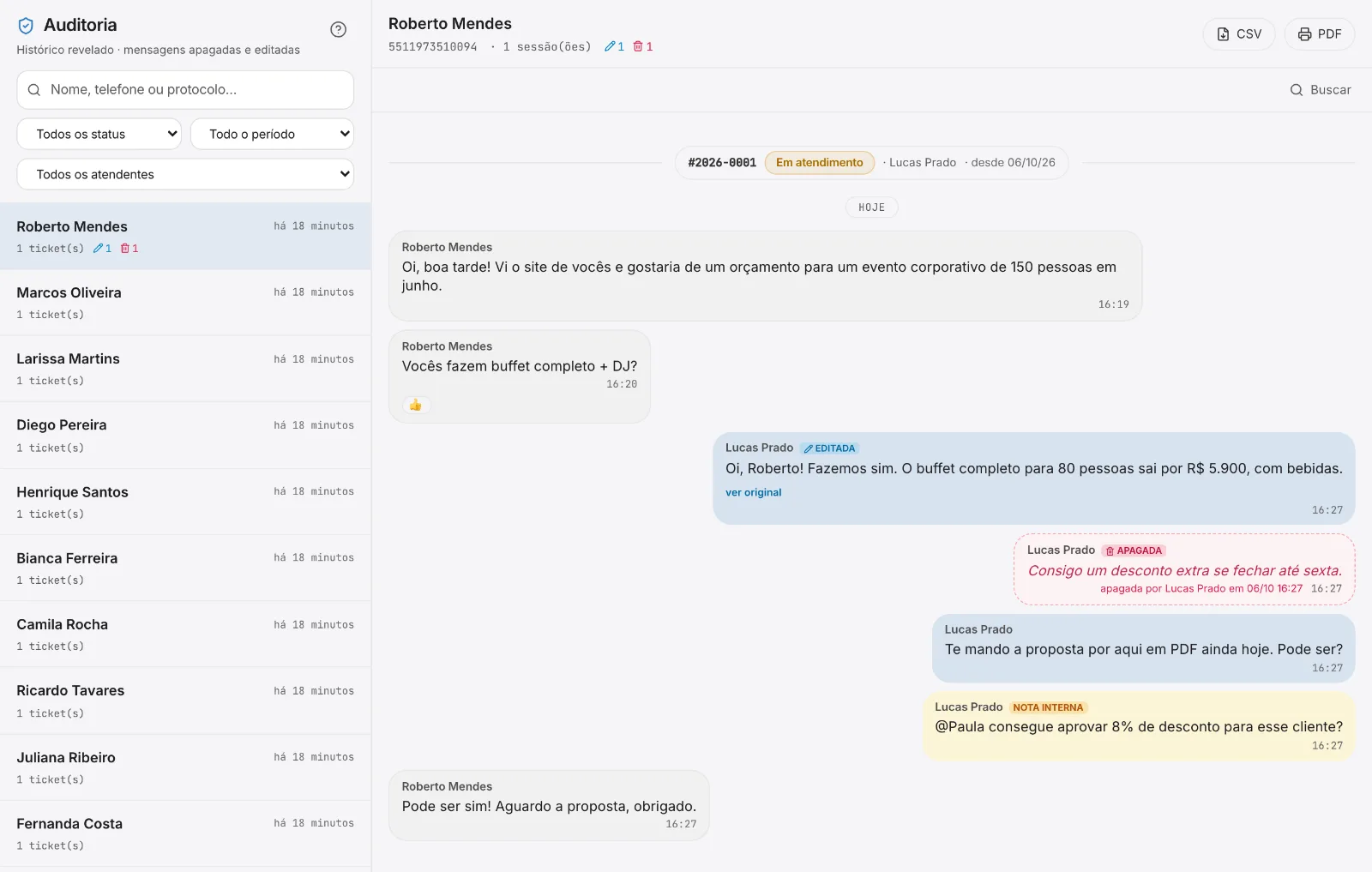Click the help question mark icon
Screen dimensions: 1372x872
point(339,30)
